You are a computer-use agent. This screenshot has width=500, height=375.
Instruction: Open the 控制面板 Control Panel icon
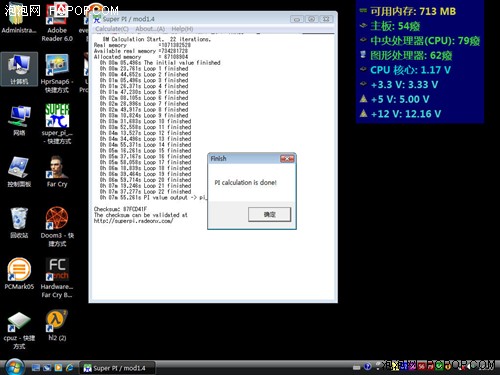click(x=19, y=172)
